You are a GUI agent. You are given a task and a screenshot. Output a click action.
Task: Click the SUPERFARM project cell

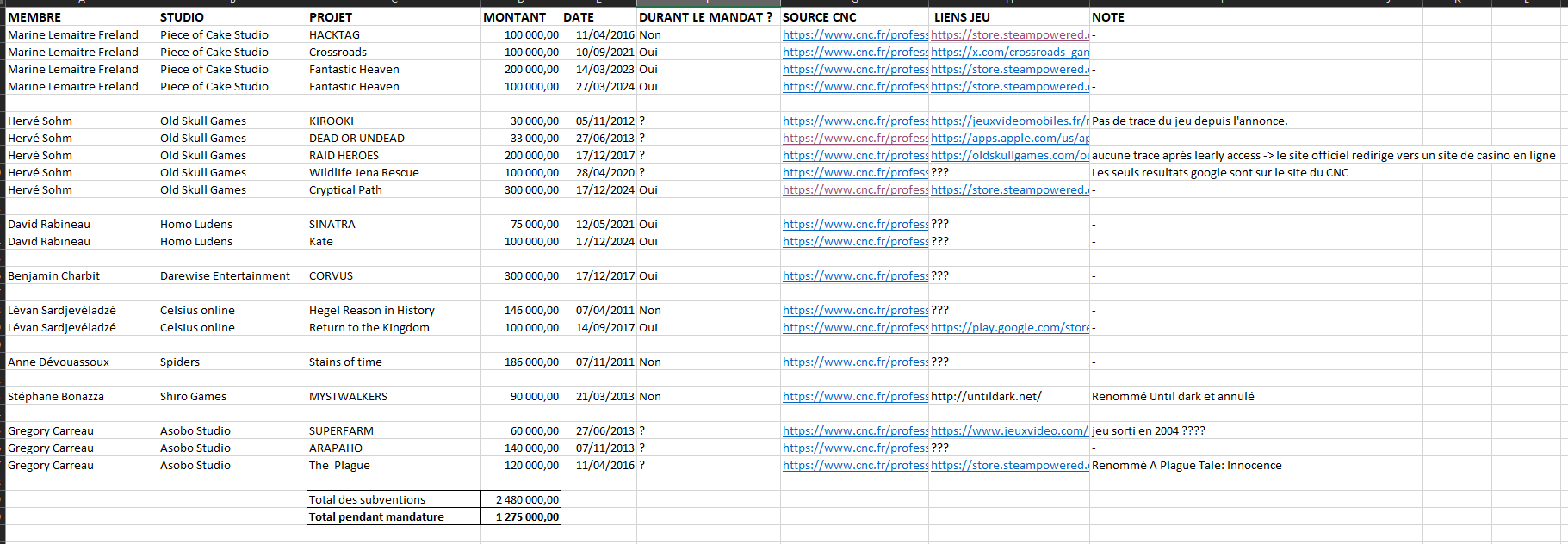point(394,430)
